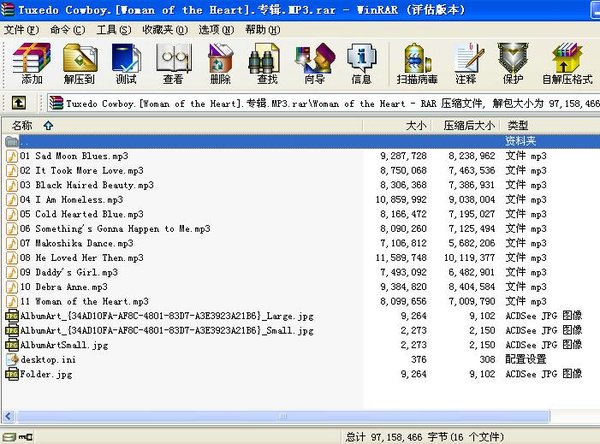Click the JPG icon of AlbumArtSmall.jpg
This screenshot has width=600, height=444.
tap(12, 345)
